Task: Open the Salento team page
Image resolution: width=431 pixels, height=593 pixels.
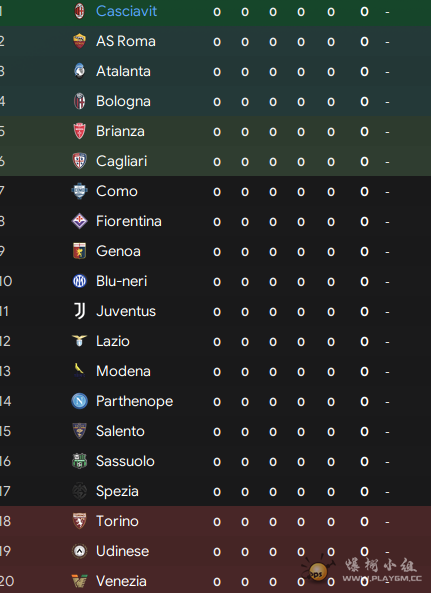Action: point(120,431)
